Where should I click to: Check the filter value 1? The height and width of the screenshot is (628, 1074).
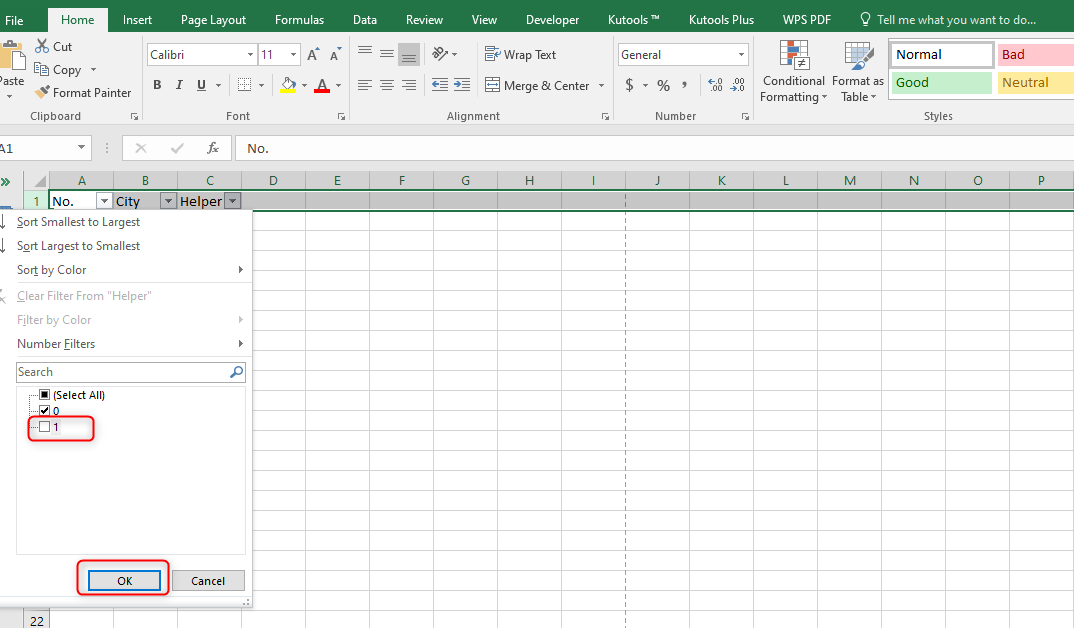click(44, 427)
